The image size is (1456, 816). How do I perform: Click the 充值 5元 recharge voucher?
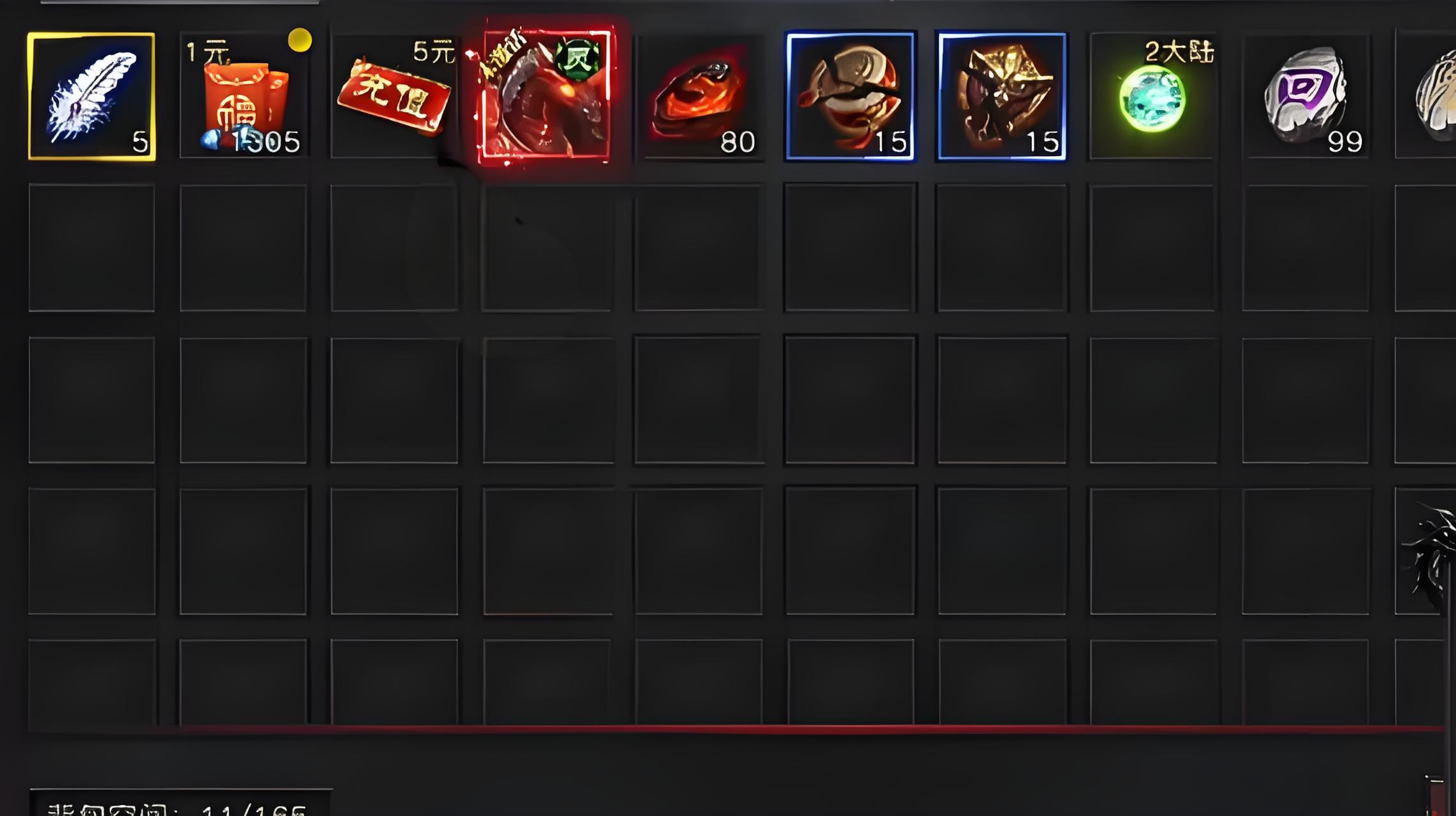click(x=394, y=96)
